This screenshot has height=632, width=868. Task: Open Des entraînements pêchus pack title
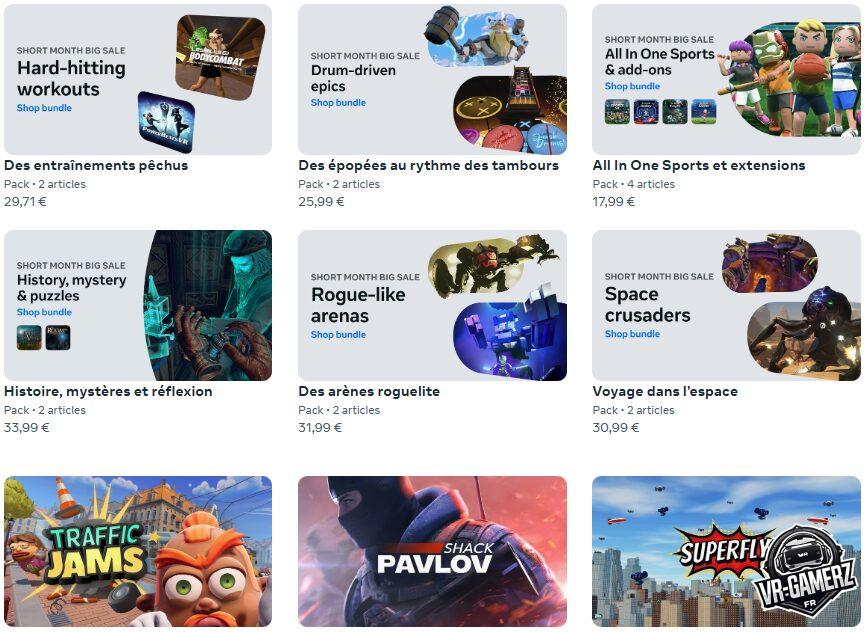(x=96, y=165)
